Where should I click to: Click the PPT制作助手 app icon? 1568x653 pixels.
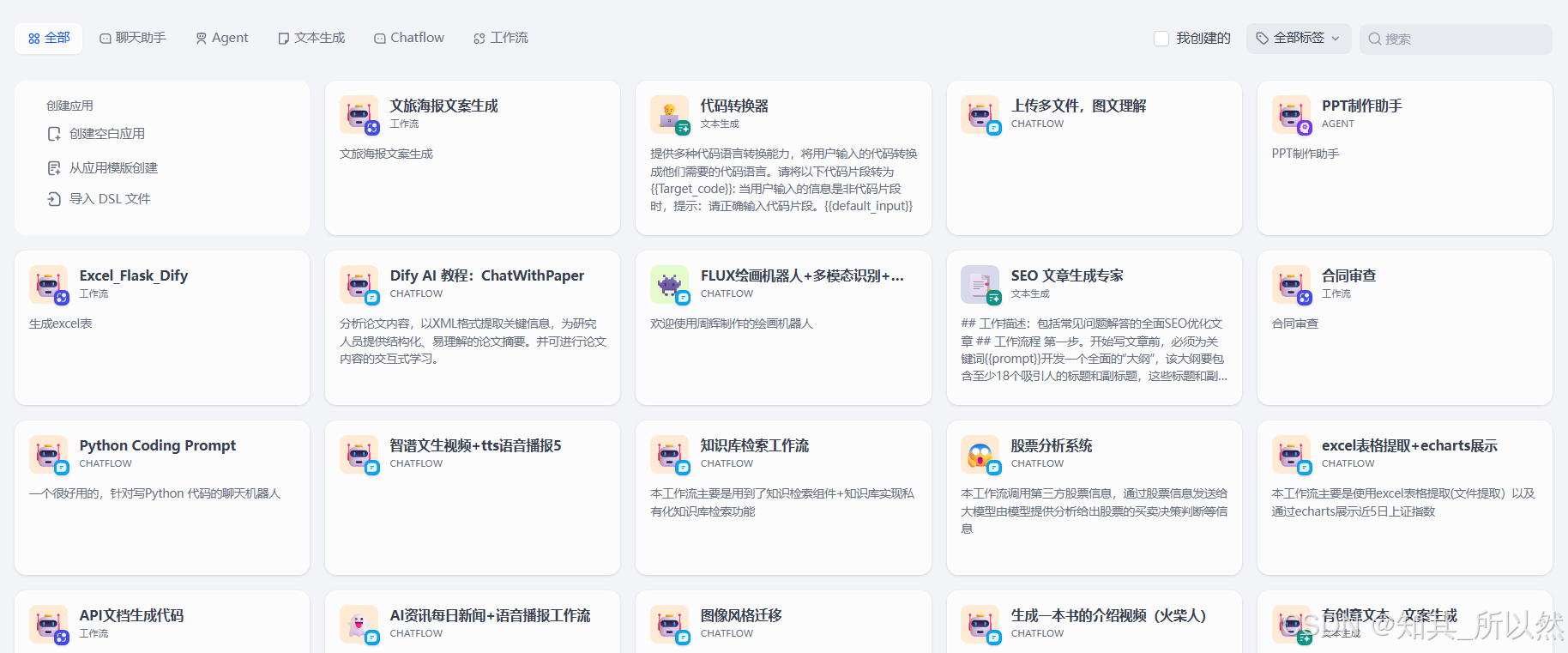pos(1290,114)
